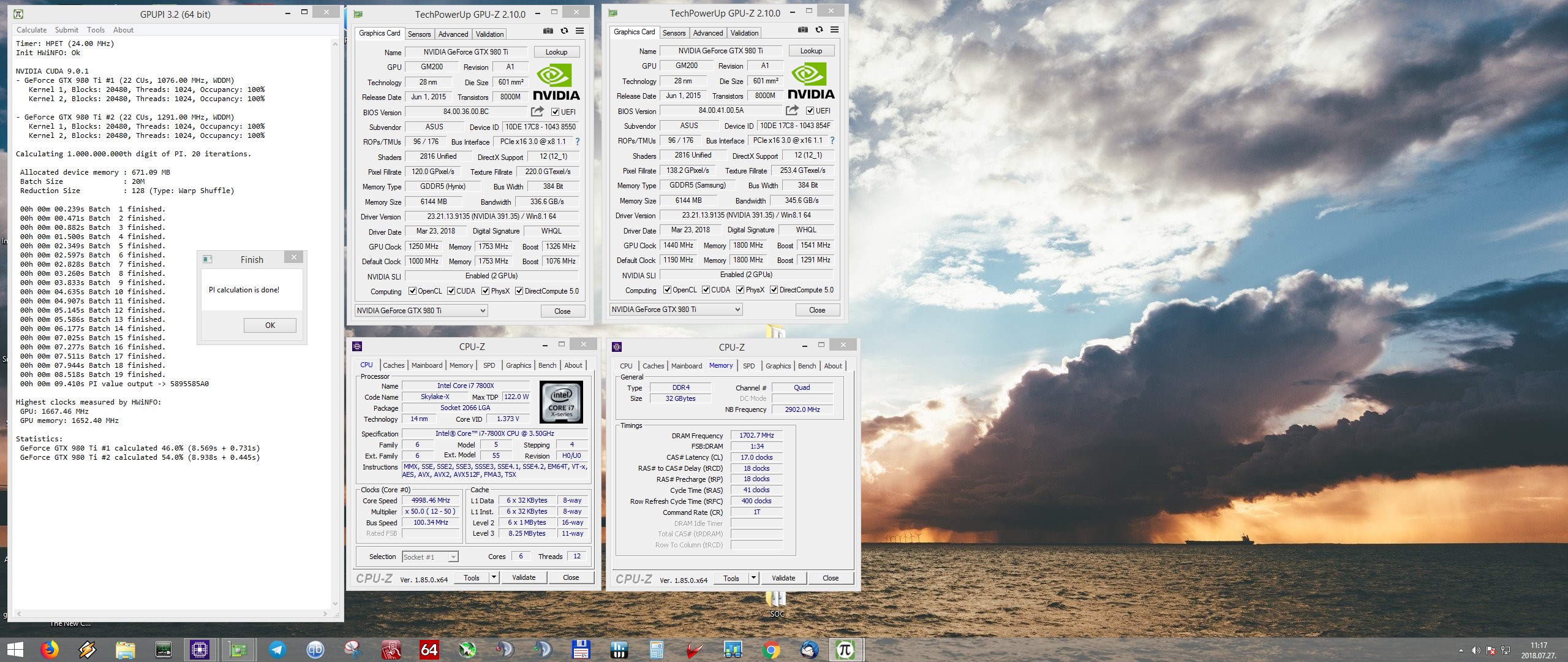1568x662 pixels.
Task: Click bus interface question mark next to x16 1.1
Action: point(832,140)
